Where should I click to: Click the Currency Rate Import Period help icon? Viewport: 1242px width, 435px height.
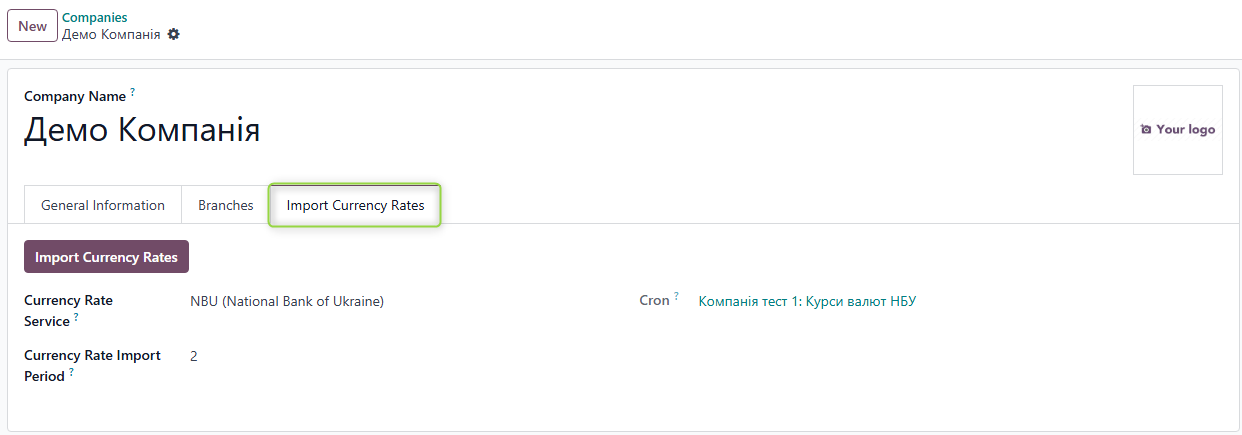(71, 372)
